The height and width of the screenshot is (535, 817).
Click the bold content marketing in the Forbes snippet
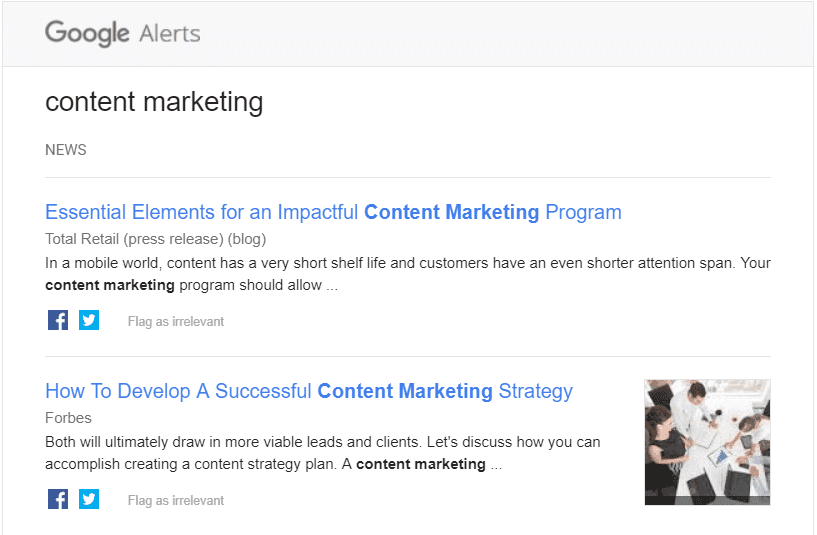pyautogui.click(x=421, y=464)
